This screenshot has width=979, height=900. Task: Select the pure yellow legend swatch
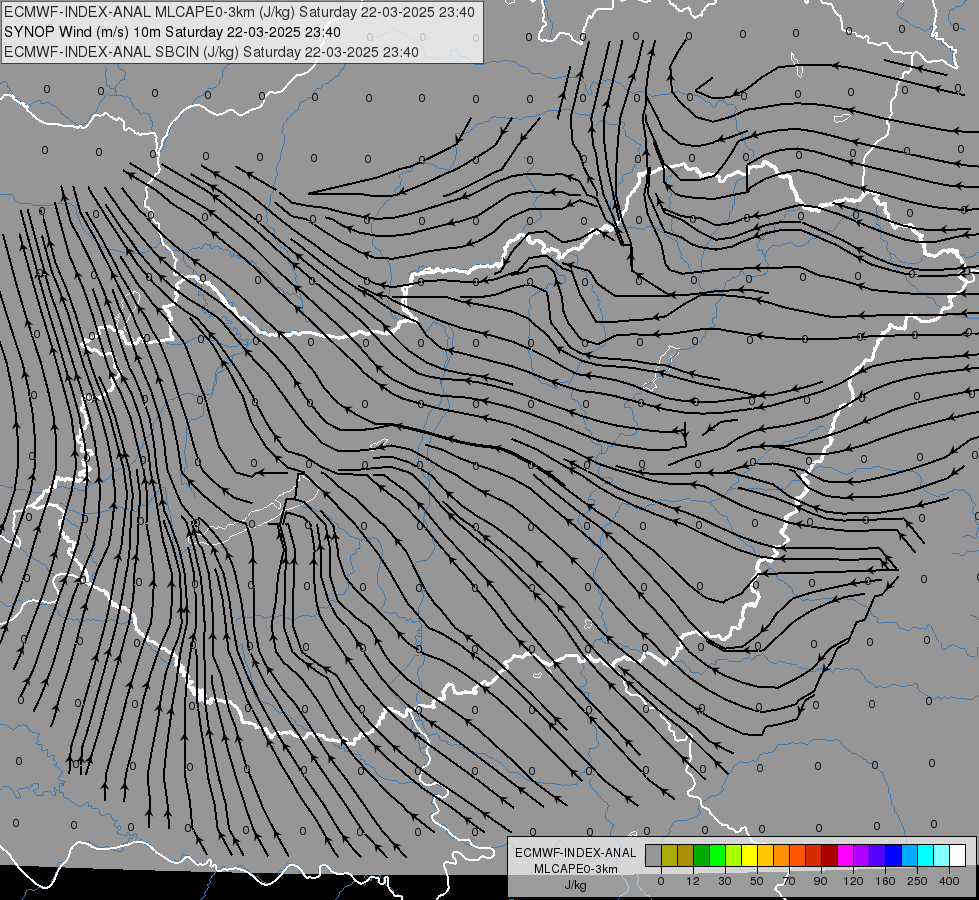pyautogui.click(x=749, y=855)
